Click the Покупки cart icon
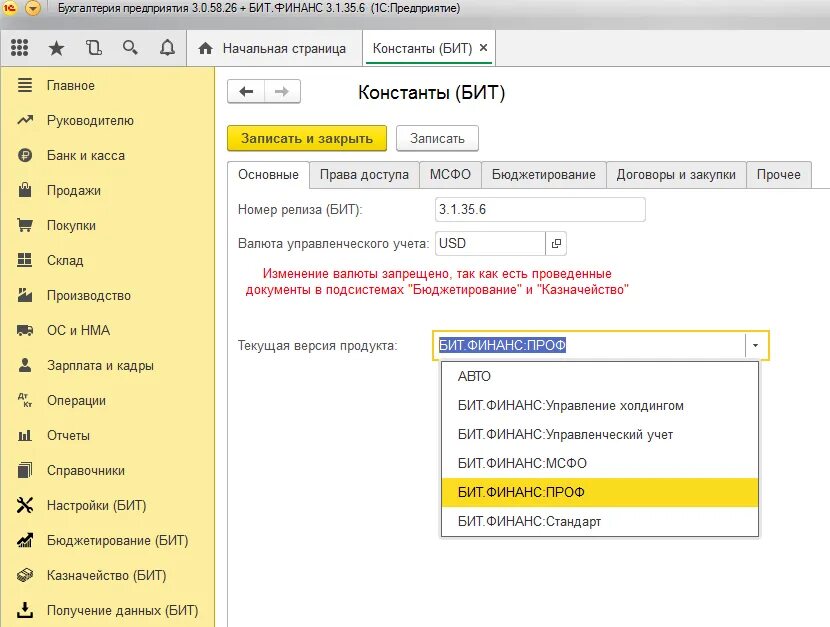830x627 pixels. pyautogui.click(x=25, y=225)
